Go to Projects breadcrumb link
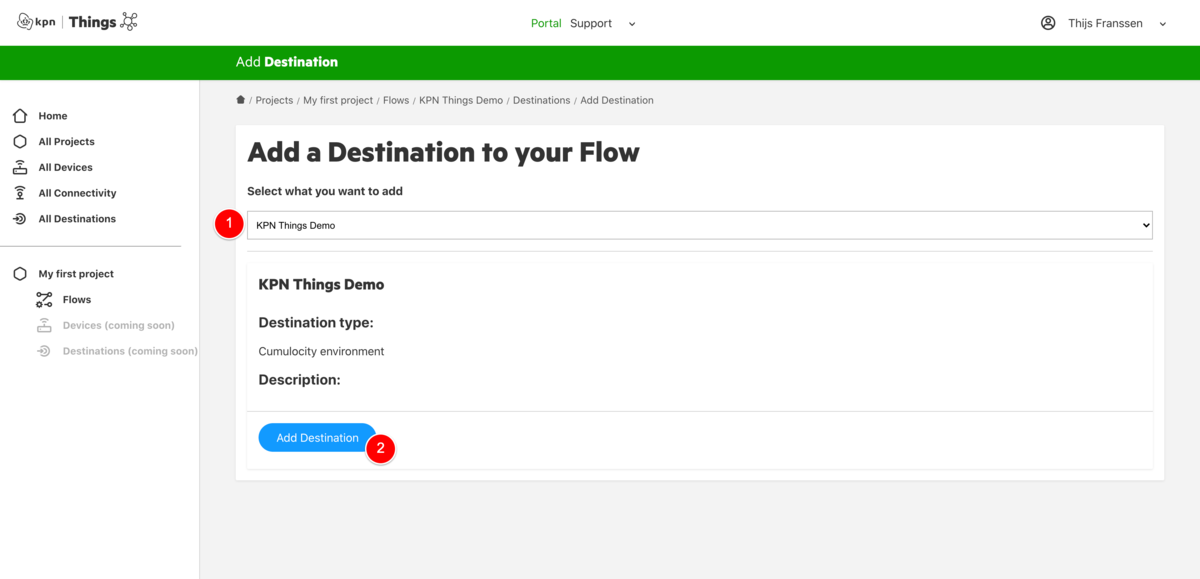This screenshot has width=1200, height=579. pos(274,100)
